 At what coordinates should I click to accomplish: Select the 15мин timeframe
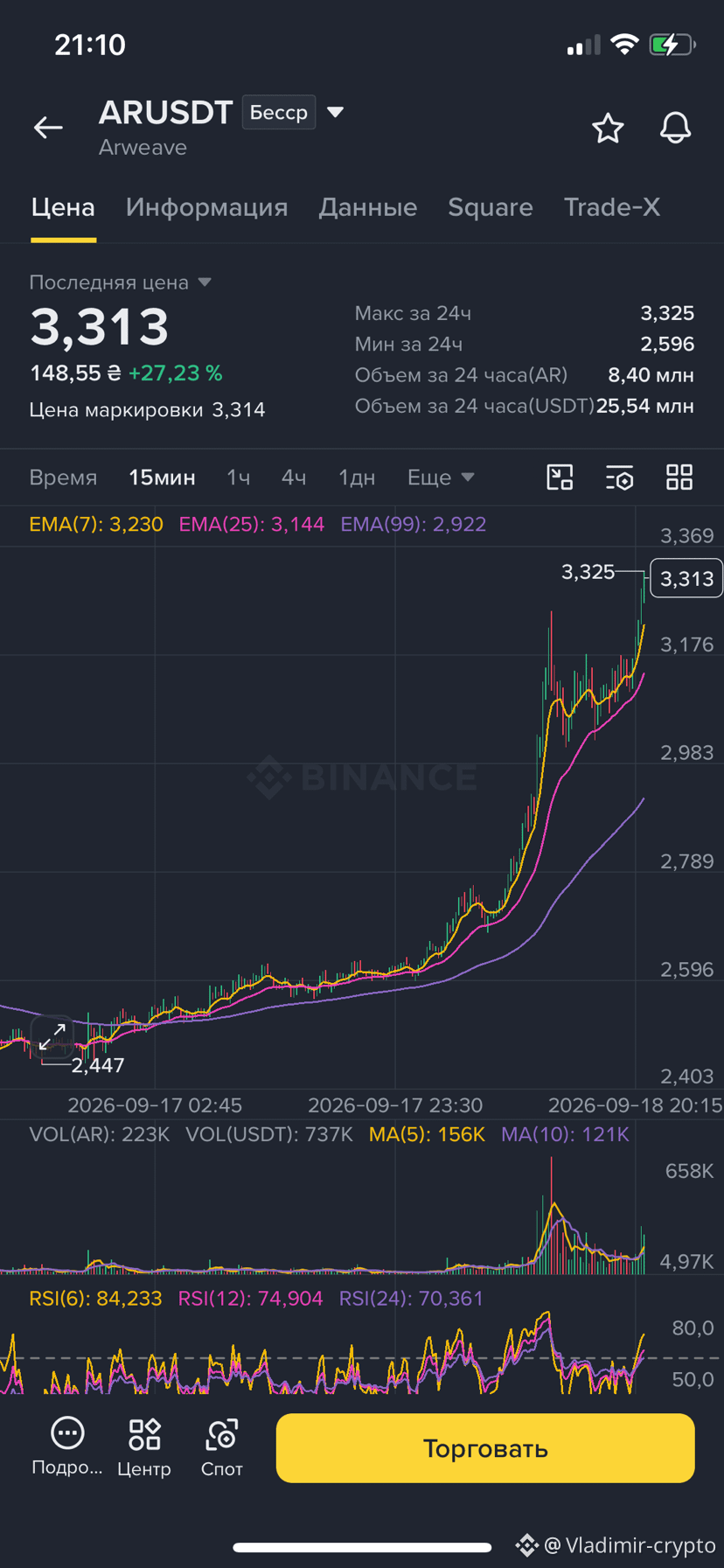pos(162,477)
